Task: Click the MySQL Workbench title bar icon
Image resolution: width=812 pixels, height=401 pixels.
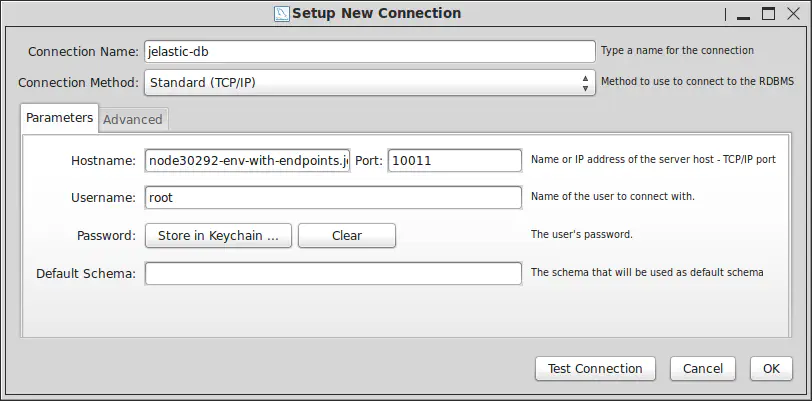Action: [282, 13]
